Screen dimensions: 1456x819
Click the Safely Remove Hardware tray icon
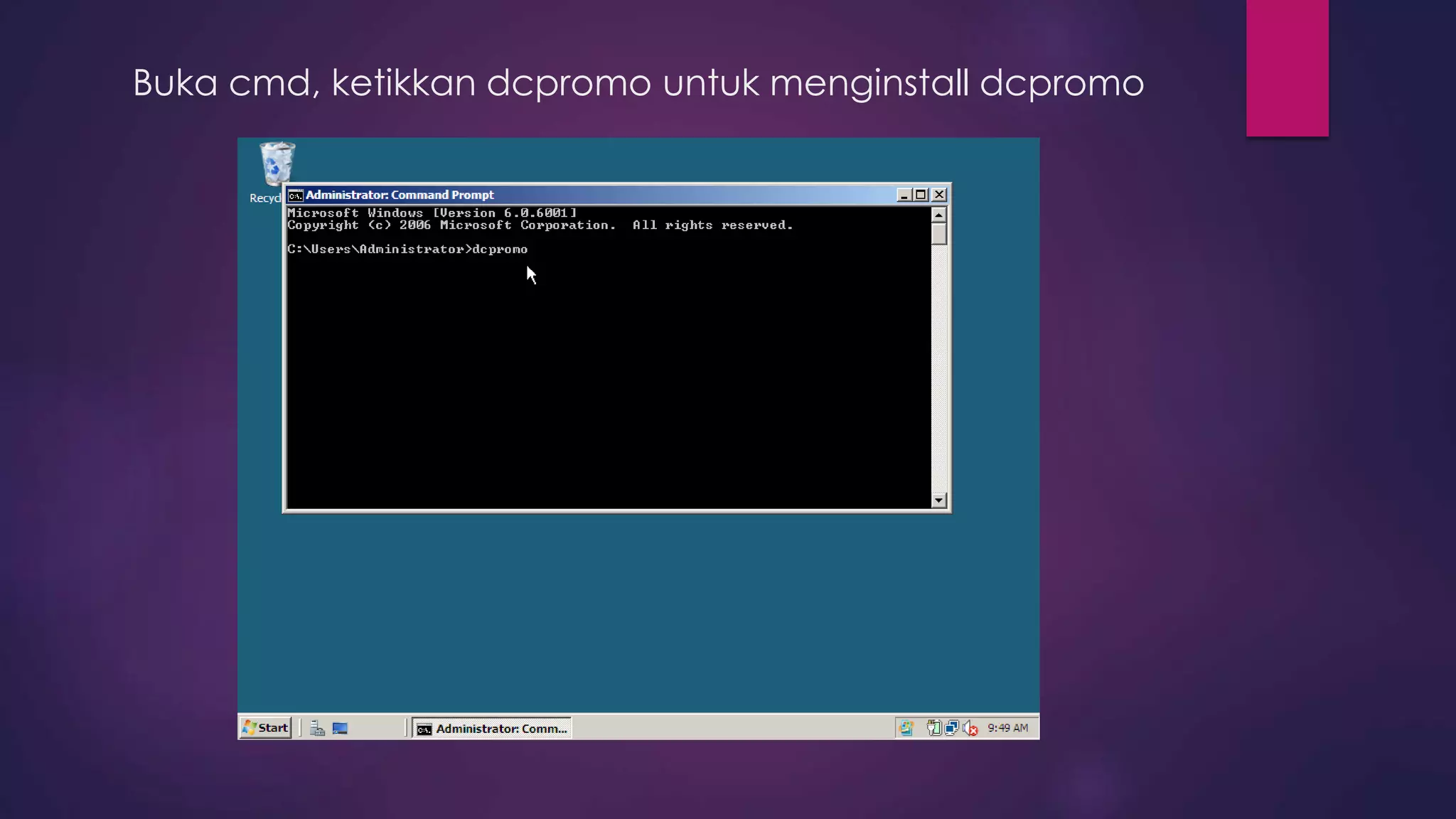[x=933, y=727]
